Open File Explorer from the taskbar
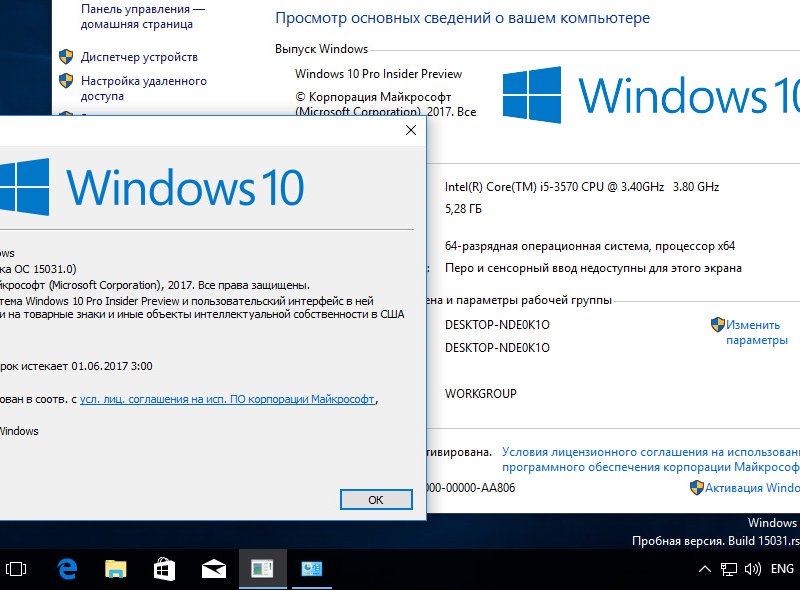The width and height of the screenshot is (800, 590). click(x=116, y=569)
